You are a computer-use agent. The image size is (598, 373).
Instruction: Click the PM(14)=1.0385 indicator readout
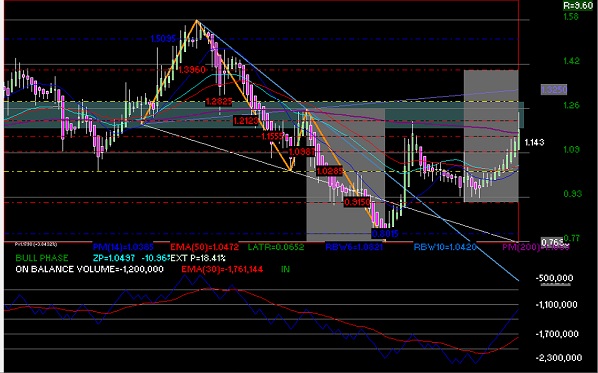(123, 247)
